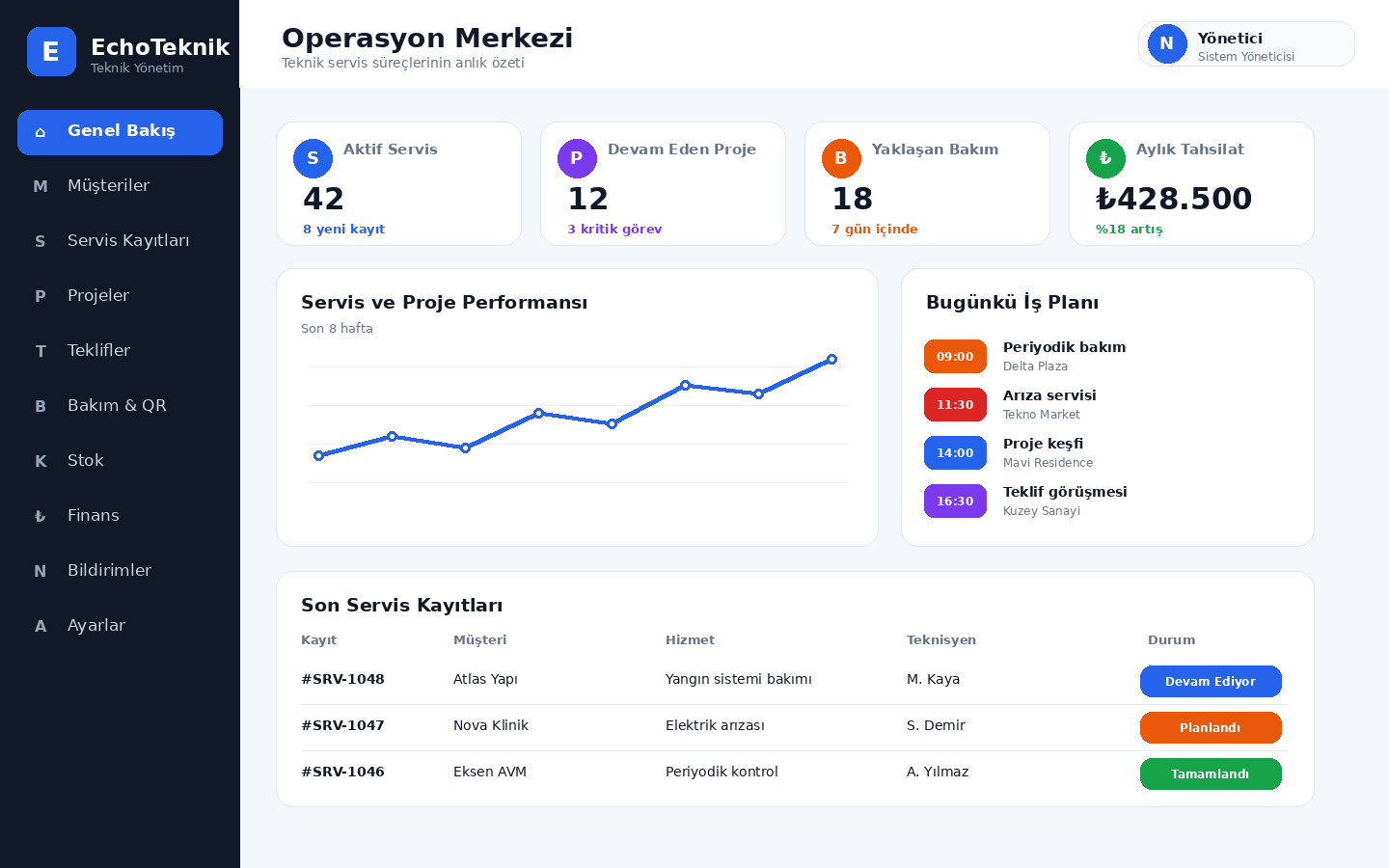Click the EchoTeknik logo icon
Screen dimensions: 1389x868
[x=51, y=51]
